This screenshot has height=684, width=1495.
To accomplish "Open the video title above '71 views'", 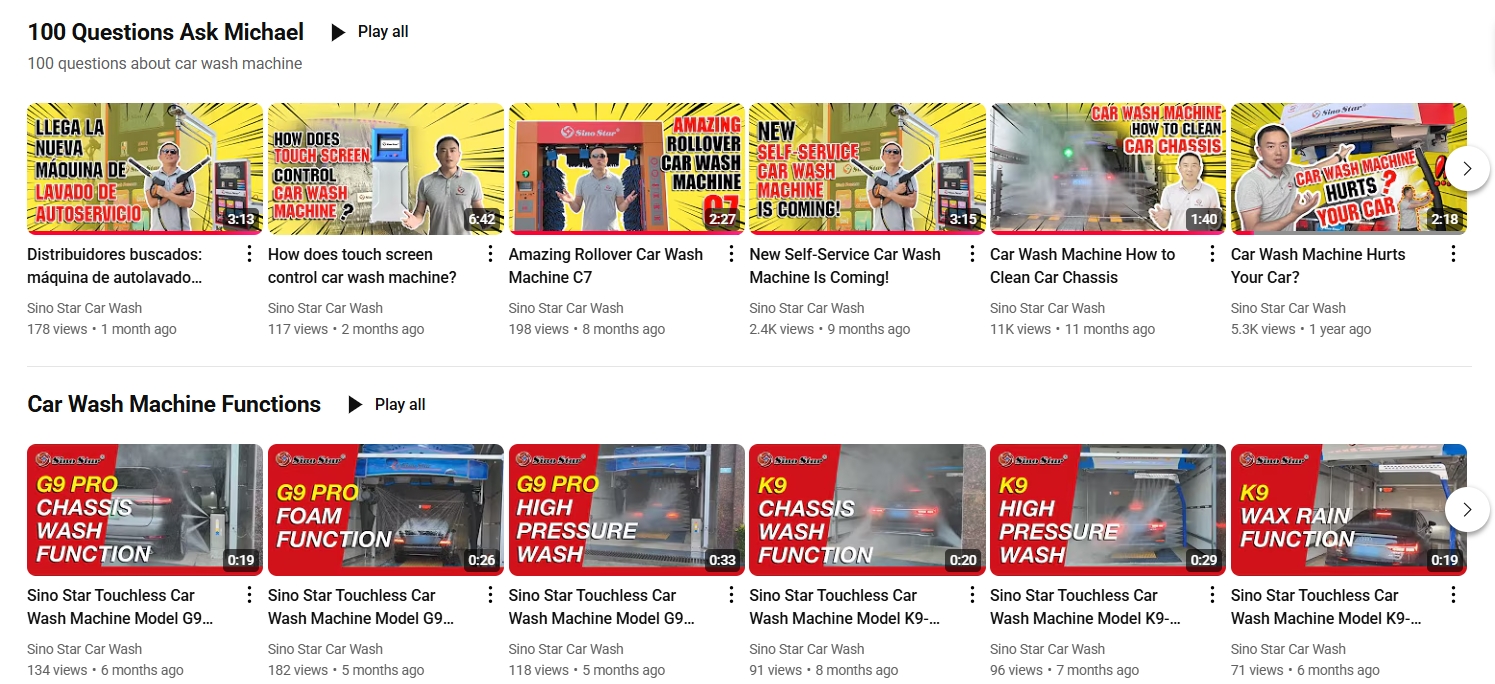I will (x=1327, y=607).
